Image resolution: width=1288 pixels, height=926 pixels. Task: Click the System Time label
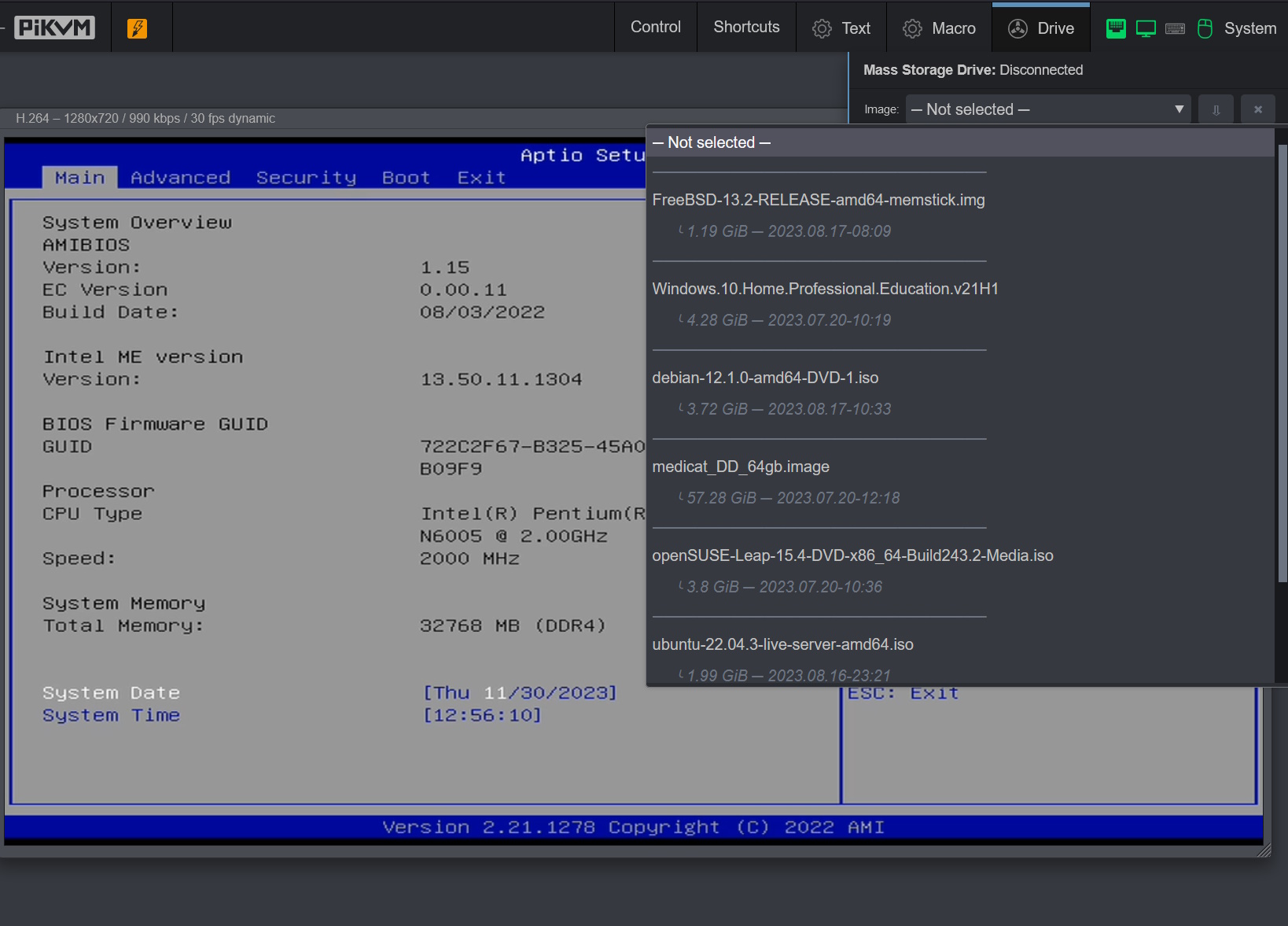click(111, 715)
